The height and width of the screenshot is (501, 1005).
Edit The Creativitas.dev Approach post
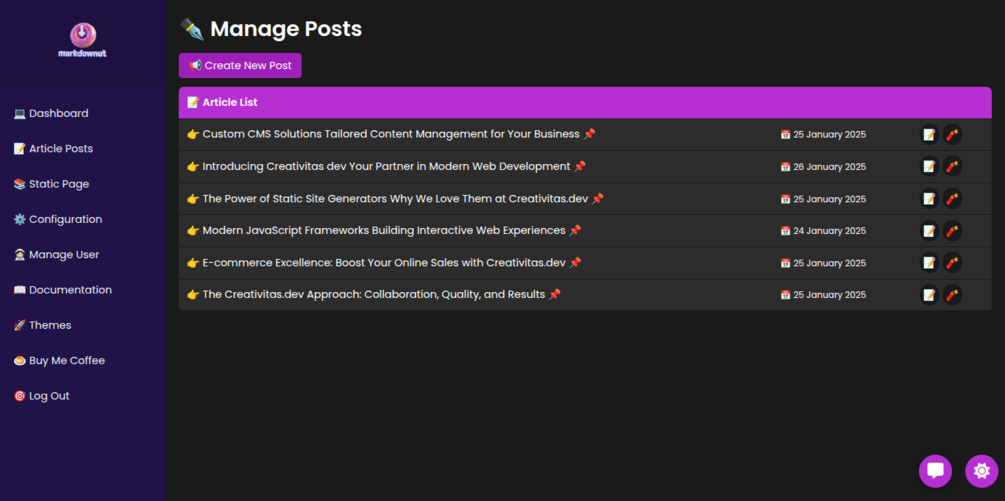[x=929, y=295]
